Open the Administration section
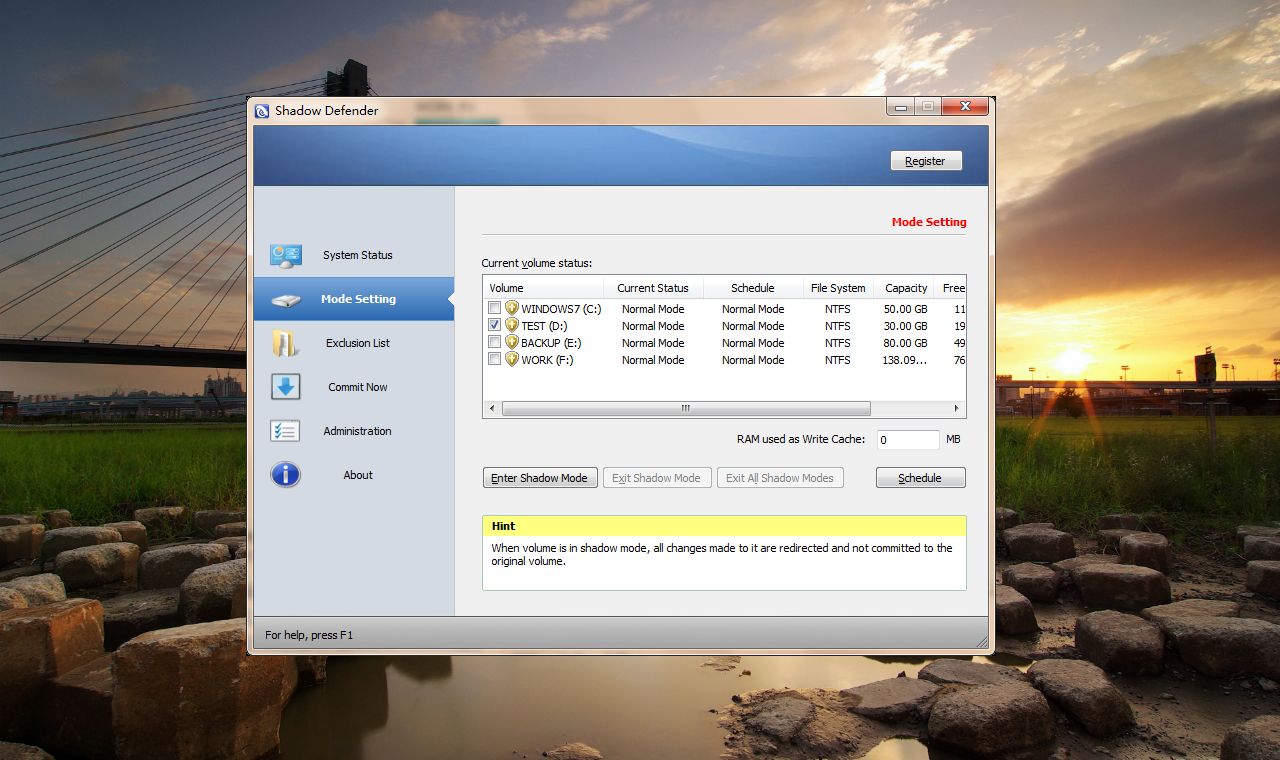Viewport: 1280px width, 760px height. pos(354,431)
